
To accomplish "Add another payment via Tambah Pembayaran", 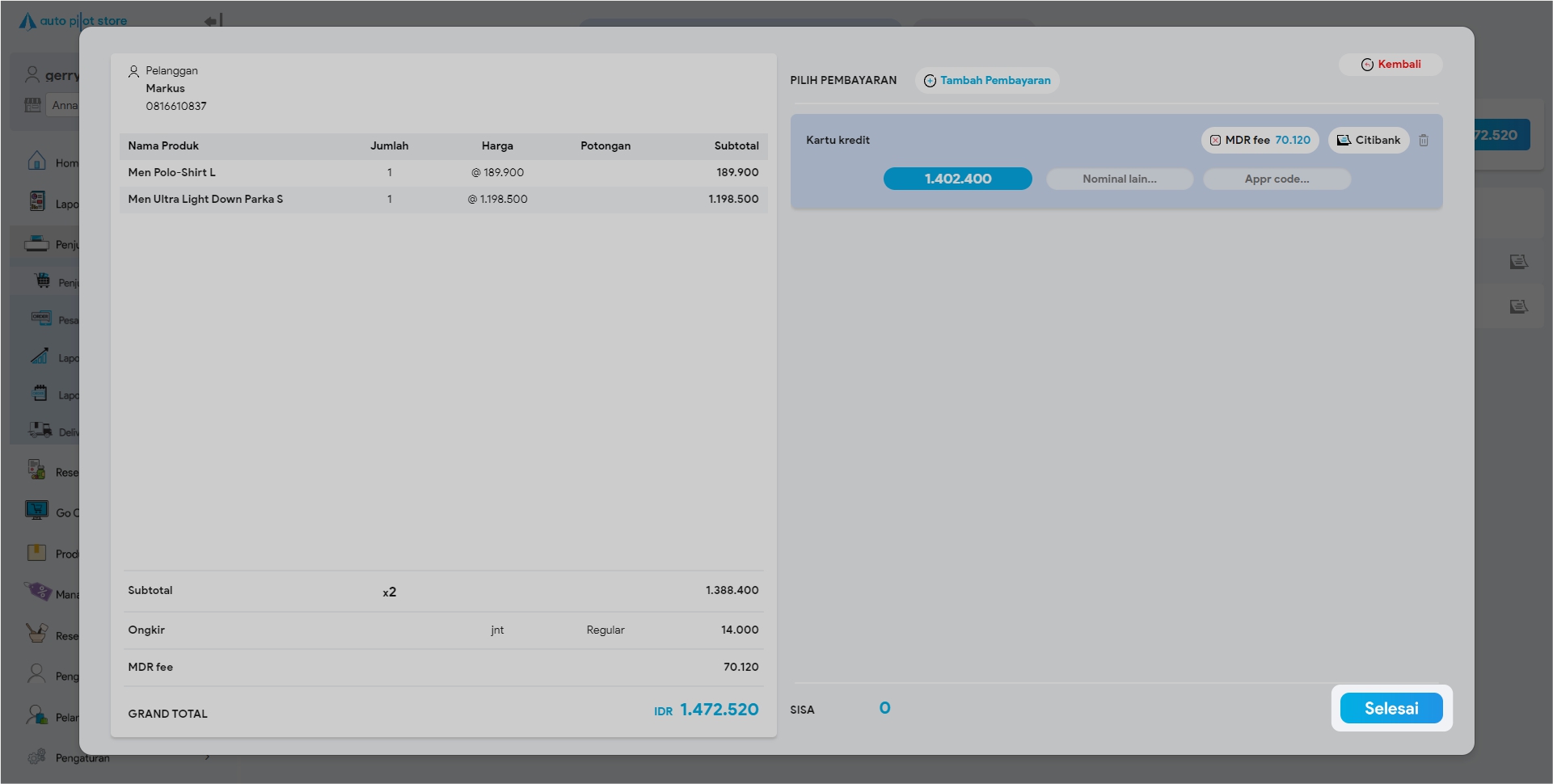I will (x=987, y=81).
